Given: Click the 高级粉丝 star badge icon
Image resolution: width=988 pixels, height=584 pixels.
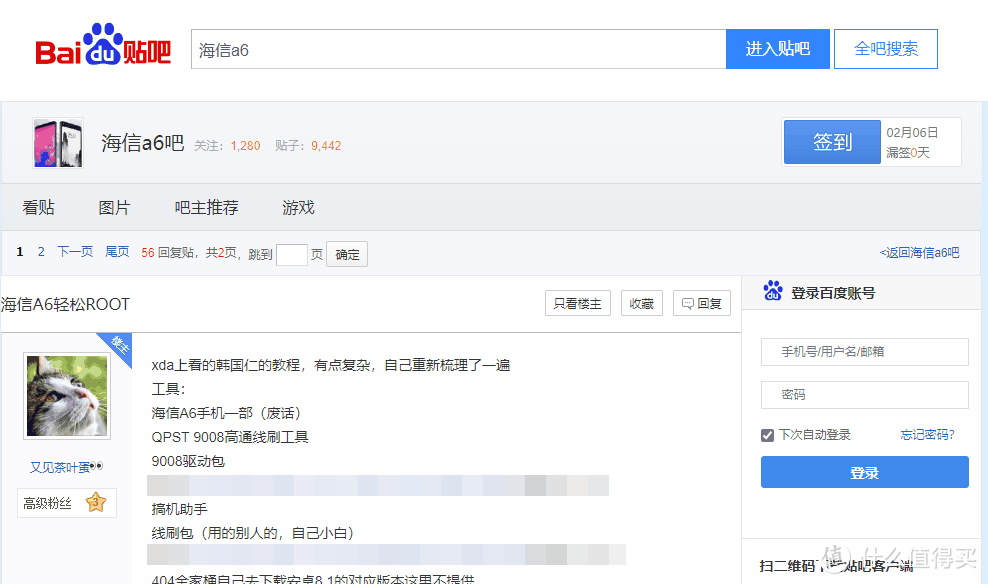Looking at the screenshot, I should 96,503.
